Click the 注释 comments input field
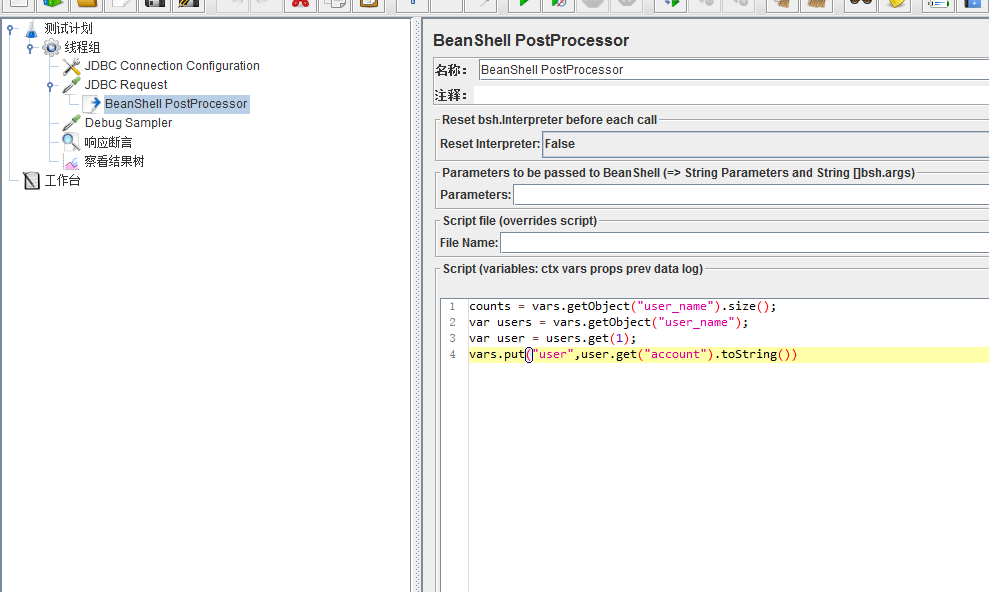Image resolution: width=989 pixels, height=592 pixels. pyautogui.click(x=731, y=95)
